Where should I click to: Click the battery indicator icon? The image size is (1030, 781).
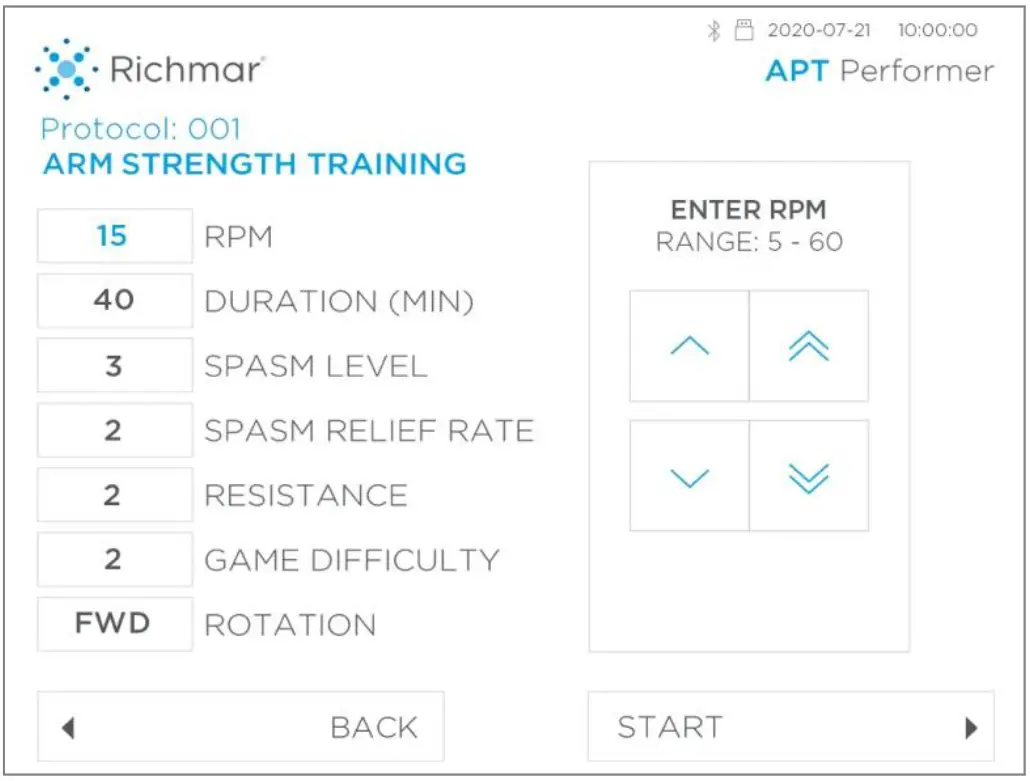740,30
